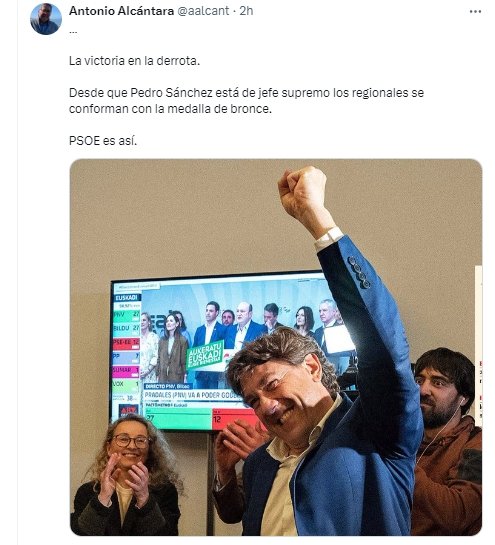
Task: Click the 'PSOE es así.' line
Action: coord(103,141)
